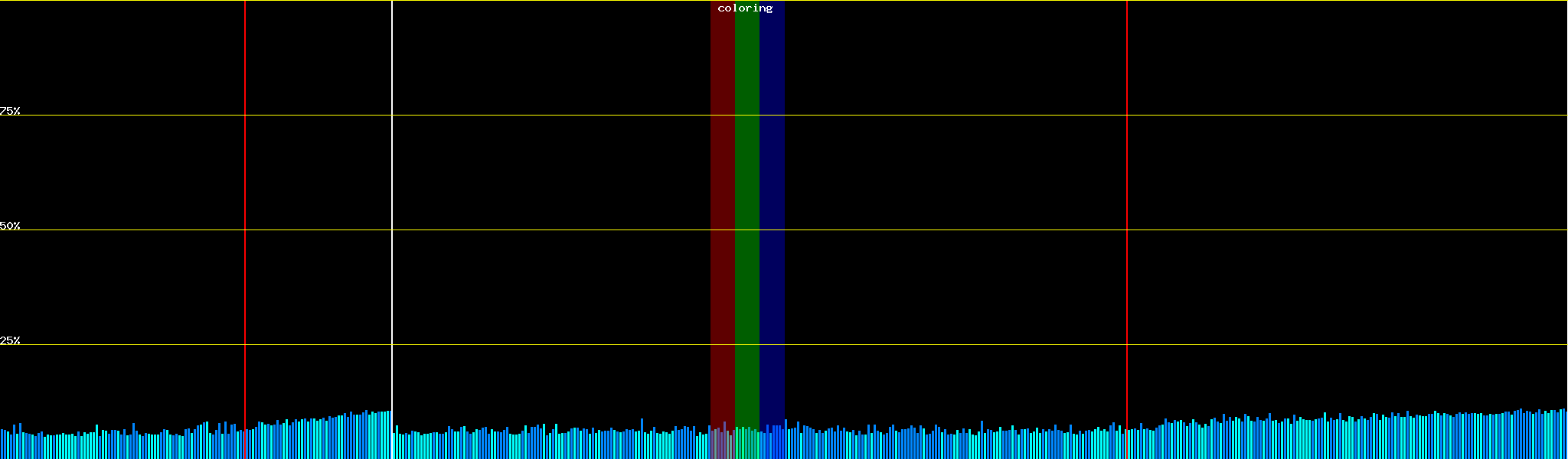Image resolution: width=1568 pixels, height=459 pixels.
Task: Click the tallest bar left of white marker
Action: 389,436
